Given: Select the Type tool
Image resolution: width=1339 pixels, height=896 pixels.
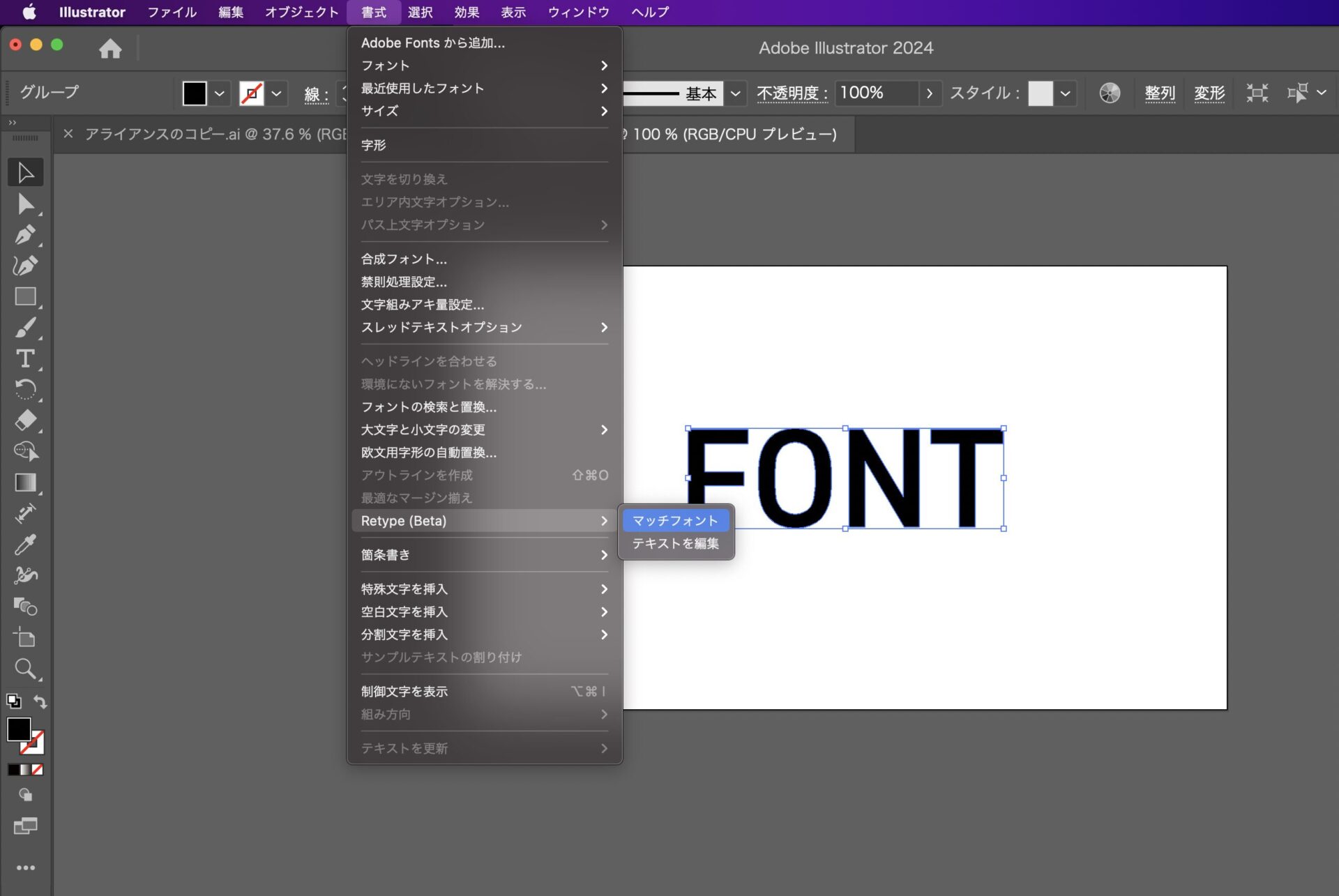Looking at the screenshot, I should (x=26, y=358).
